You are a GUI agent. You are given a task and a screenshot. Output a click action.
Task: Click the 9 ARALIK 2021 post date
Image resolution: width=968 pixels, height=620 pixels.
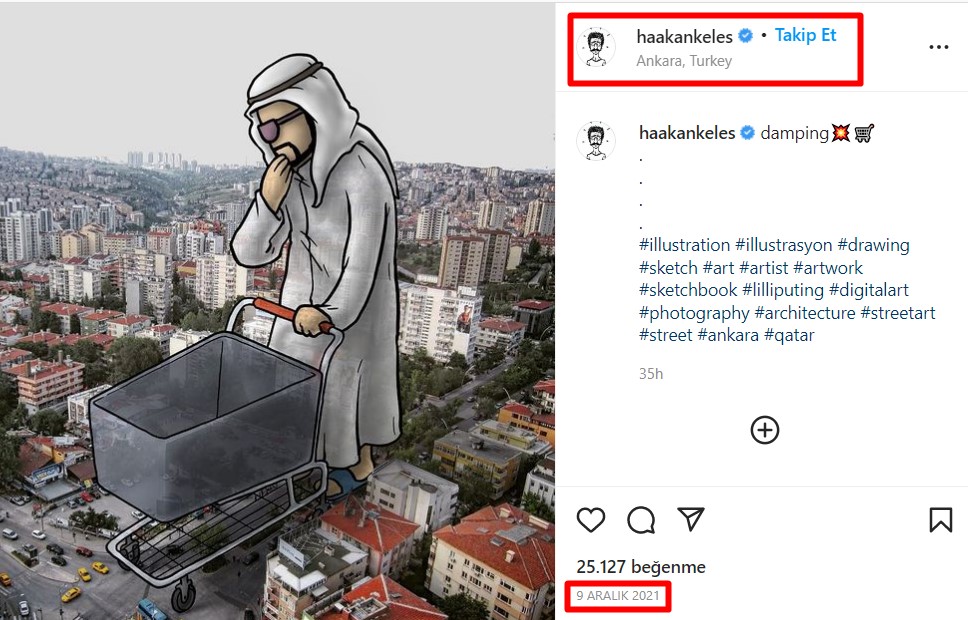click(x=618, y=596)
